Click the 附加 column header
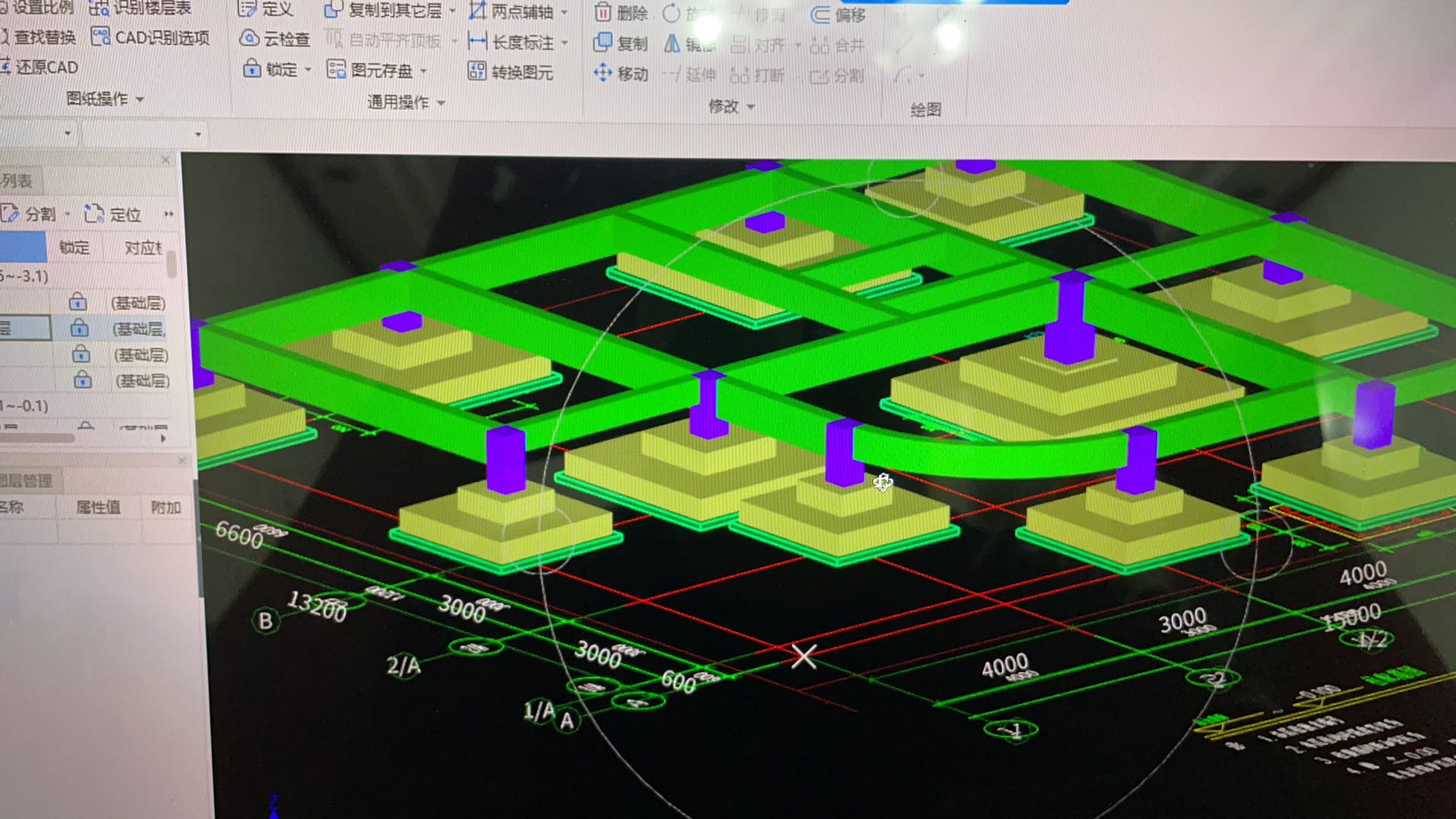The height and width of the screenshot is (819, 1456). 165,507
